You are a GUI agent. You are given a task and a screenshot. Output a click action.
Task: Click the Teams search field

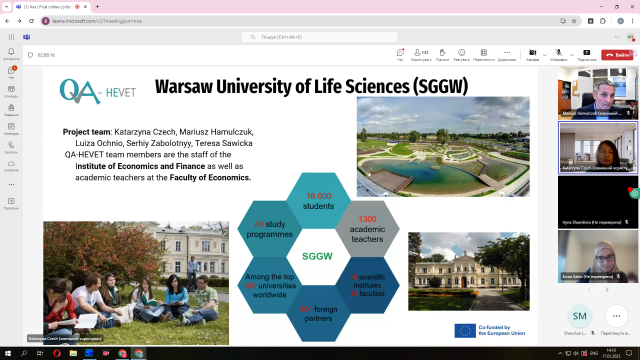[319, 37]
